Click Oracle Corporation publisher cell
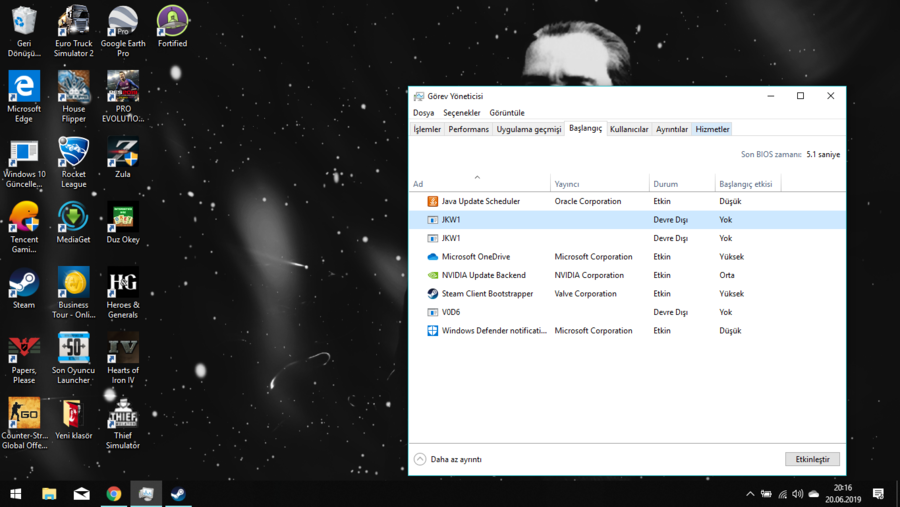The height and width of the screenshot is (507, 900). point(588,201)
